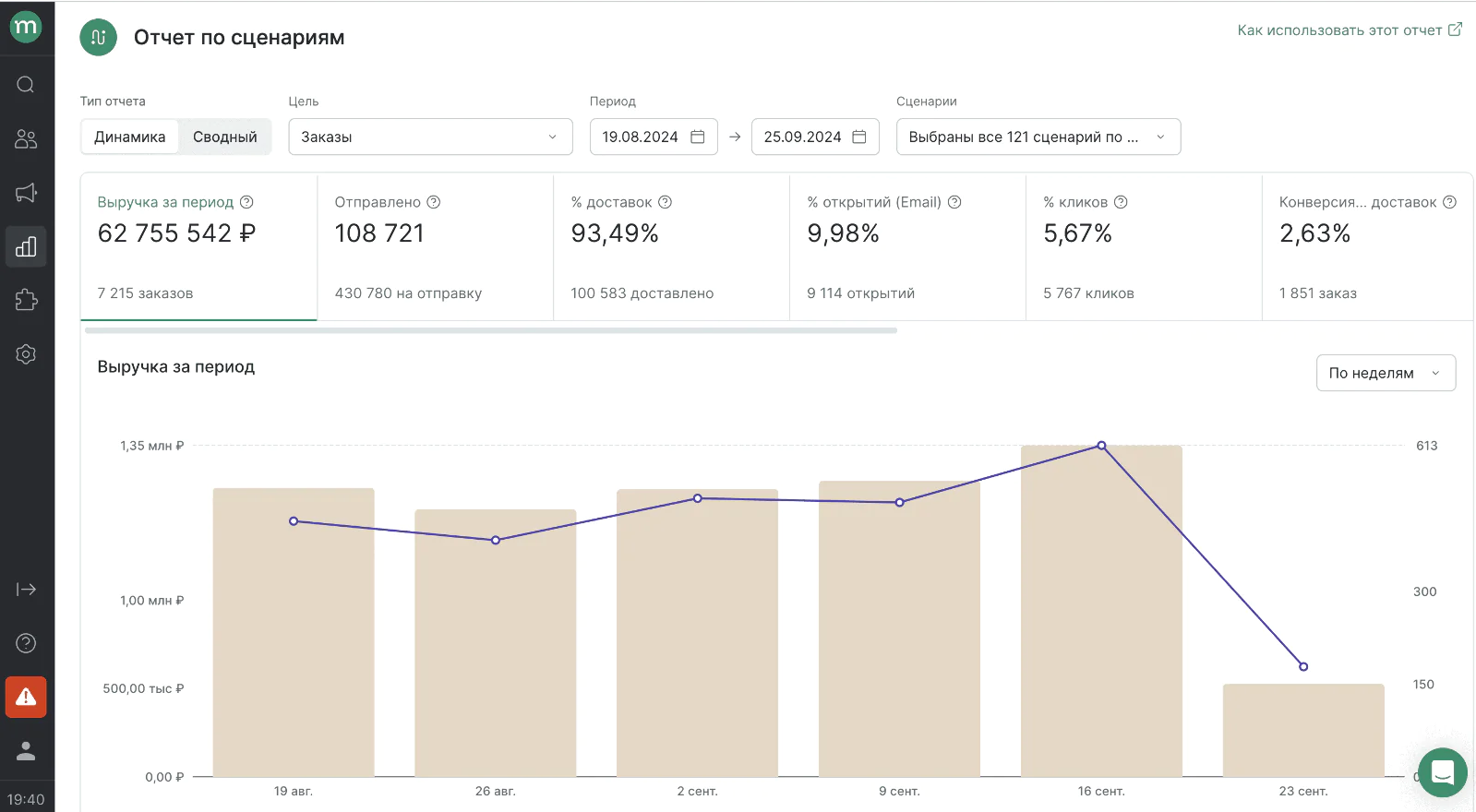Image resolution: width=1476 pixels, height=812 pixels.
Task: Open campaigns via megaphone icon
Action: coord(26,193)
